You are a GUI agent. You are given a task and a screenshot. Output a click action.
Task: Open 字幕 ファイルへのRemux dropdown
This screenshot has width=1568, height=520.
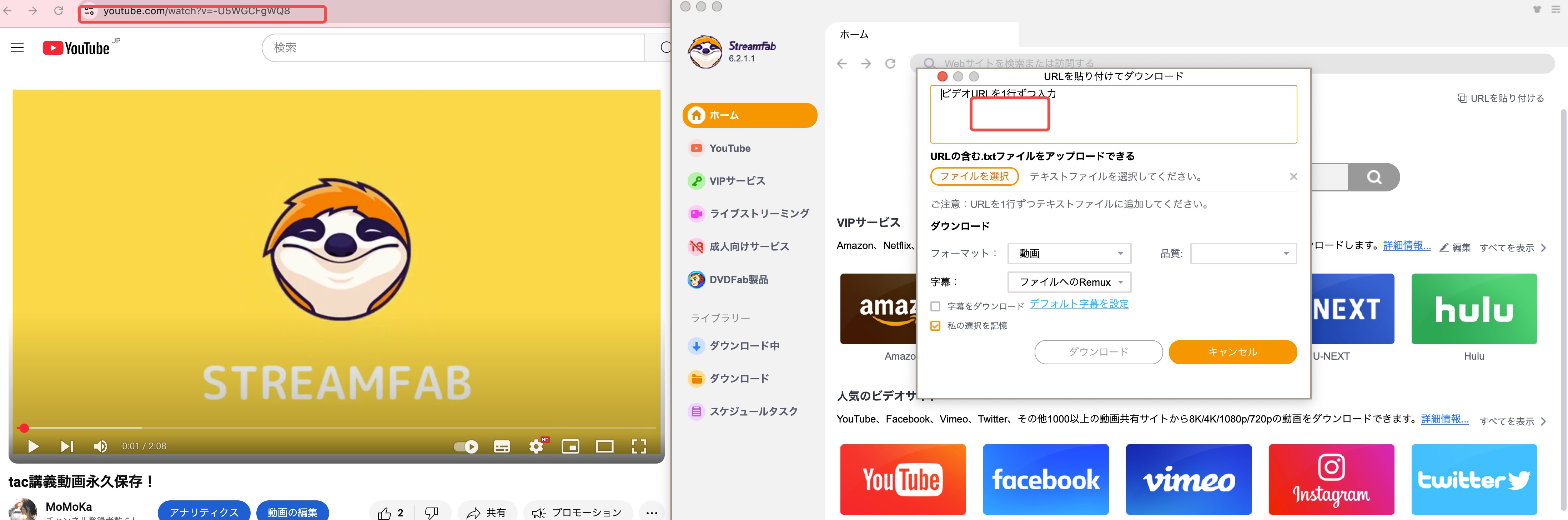pos(1070,282)
